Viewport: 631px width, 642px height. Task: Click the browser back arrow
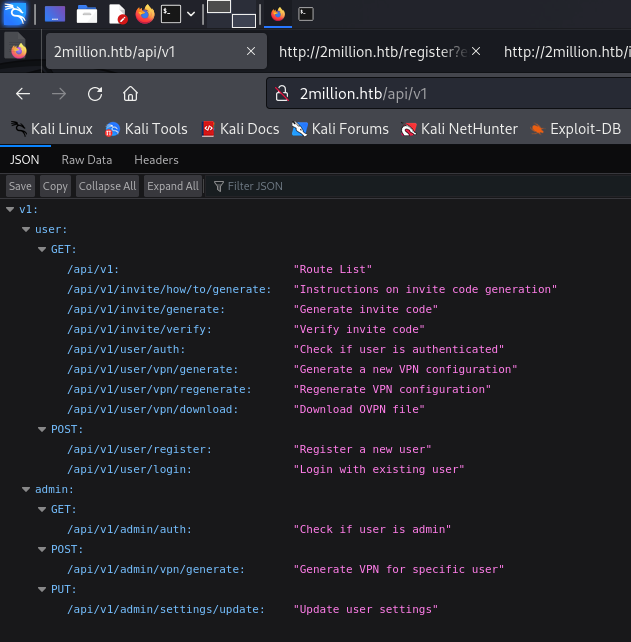tap(23, 94)
